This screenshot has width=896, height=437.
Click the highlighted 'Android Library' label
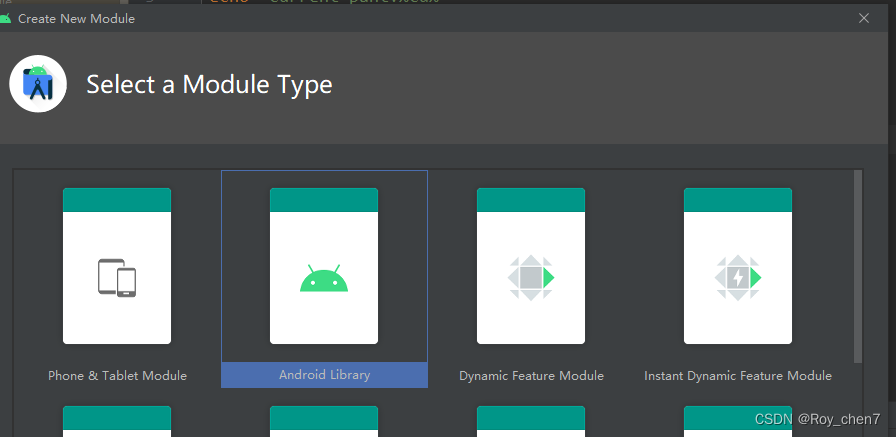tap(325, 375)
